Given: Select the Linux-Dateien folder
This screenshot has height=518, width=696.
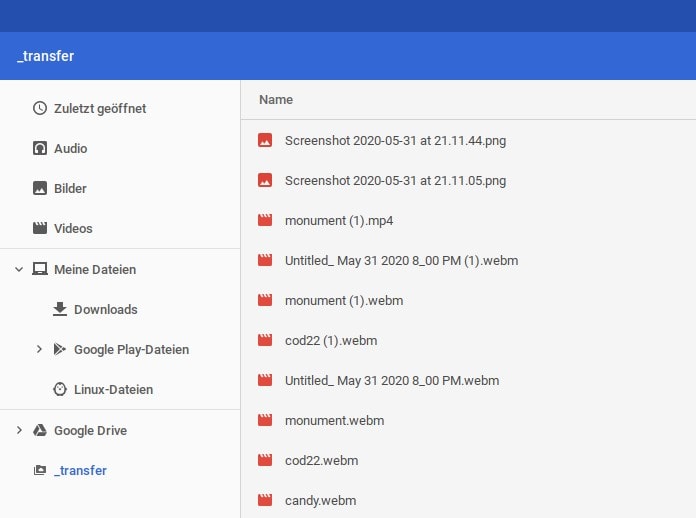Looking at the screenshot, I should 113,389.
